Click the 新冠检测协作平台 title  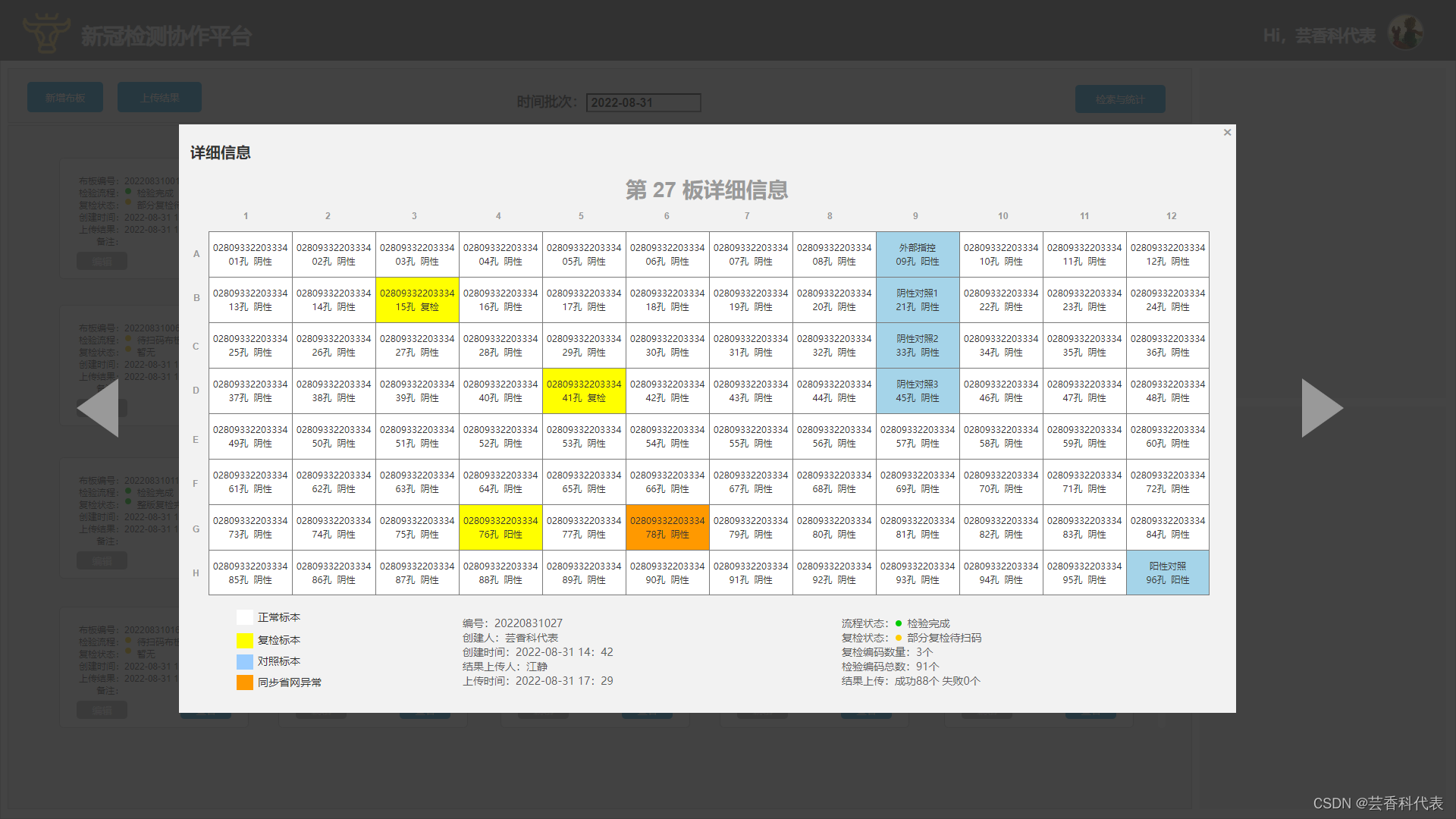point(166,36)
